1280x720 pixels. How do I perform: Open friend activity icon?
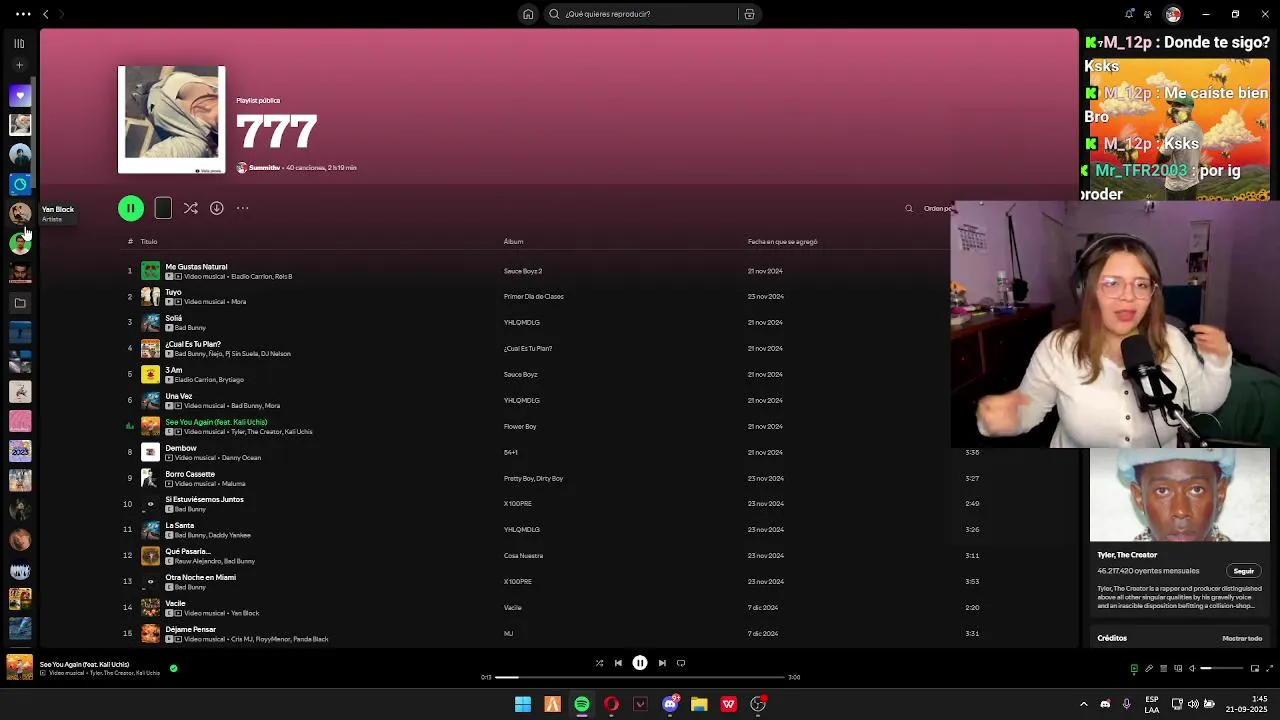click(x=1148, y=14)
